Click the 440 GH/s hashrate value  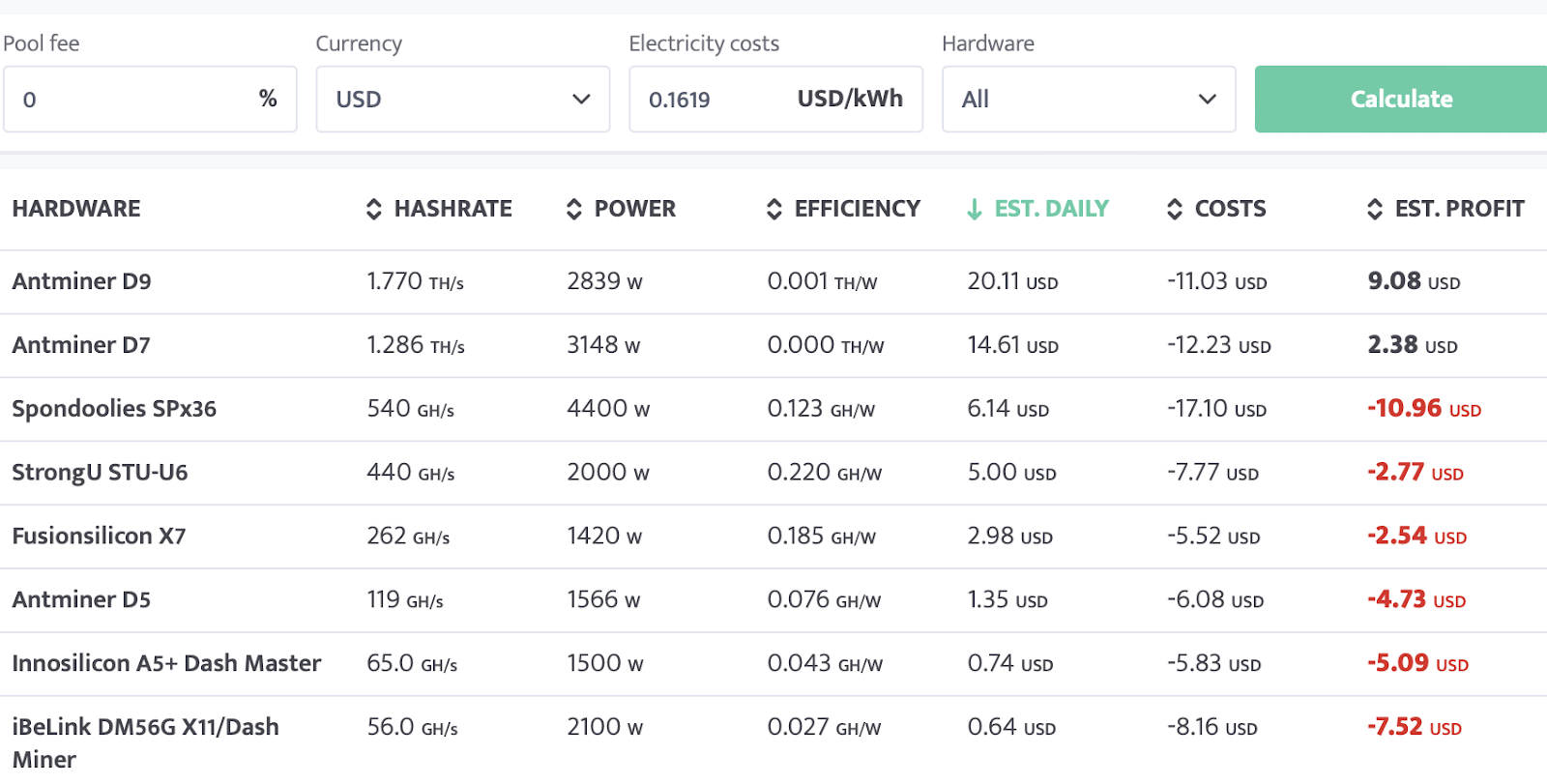411,473
